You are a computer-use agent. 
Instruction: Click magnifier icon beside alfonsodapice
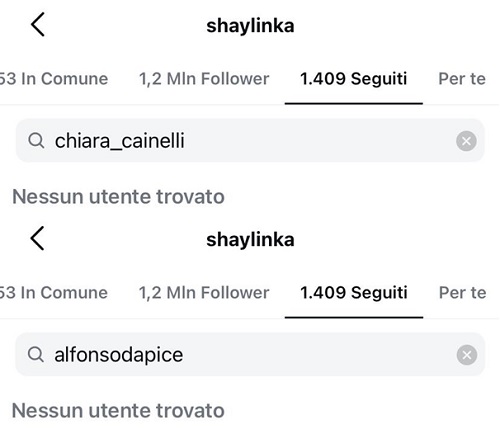(x=36, y=354)
